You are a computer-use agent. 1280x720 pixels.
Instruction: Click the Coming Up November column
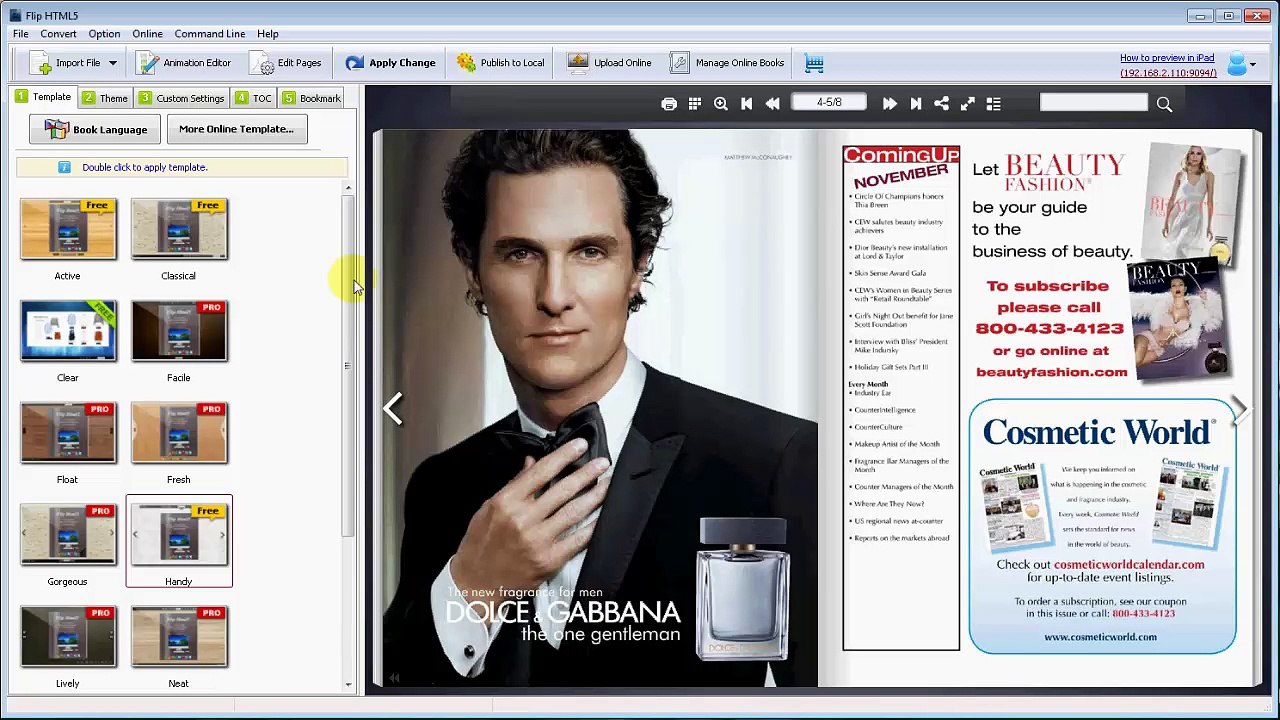pos(901,398)
